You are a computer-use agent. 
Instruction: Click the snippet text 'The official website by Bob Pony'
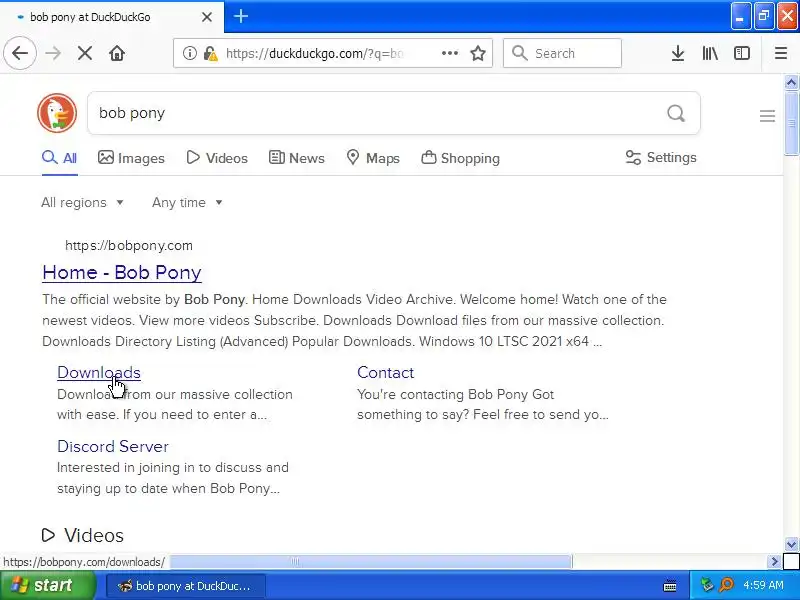[143, 299]
